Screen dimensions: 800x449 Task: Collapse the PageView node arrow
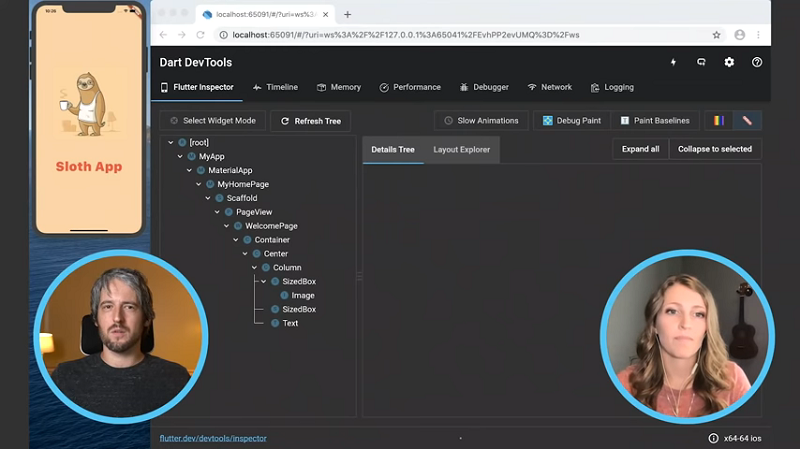click(x=217, y=212)
